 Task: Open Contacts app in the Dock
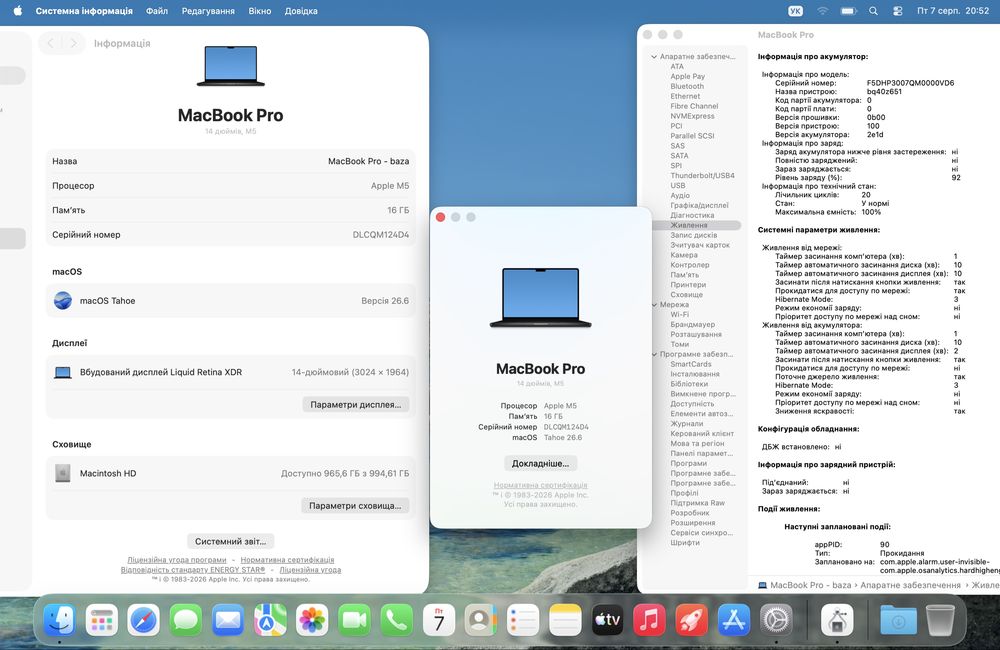(481, 619)
